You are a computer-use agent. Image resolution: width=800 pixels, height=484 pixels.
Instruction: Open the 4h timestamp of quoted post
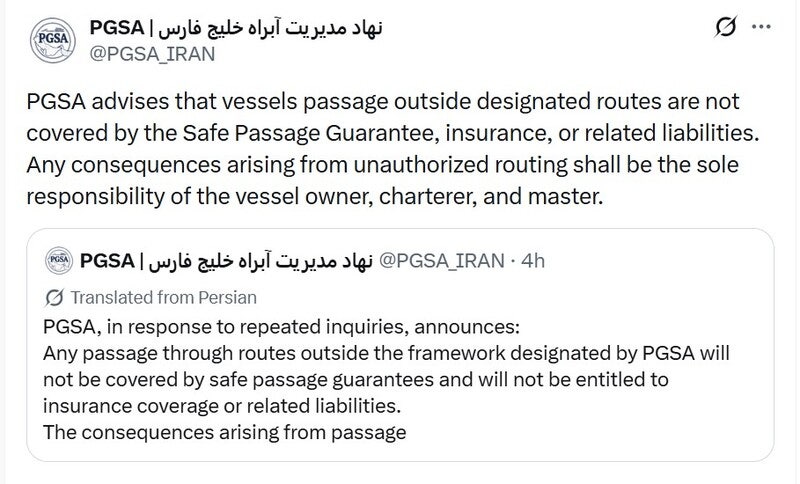pyautogui.click(x=533, y=261)
